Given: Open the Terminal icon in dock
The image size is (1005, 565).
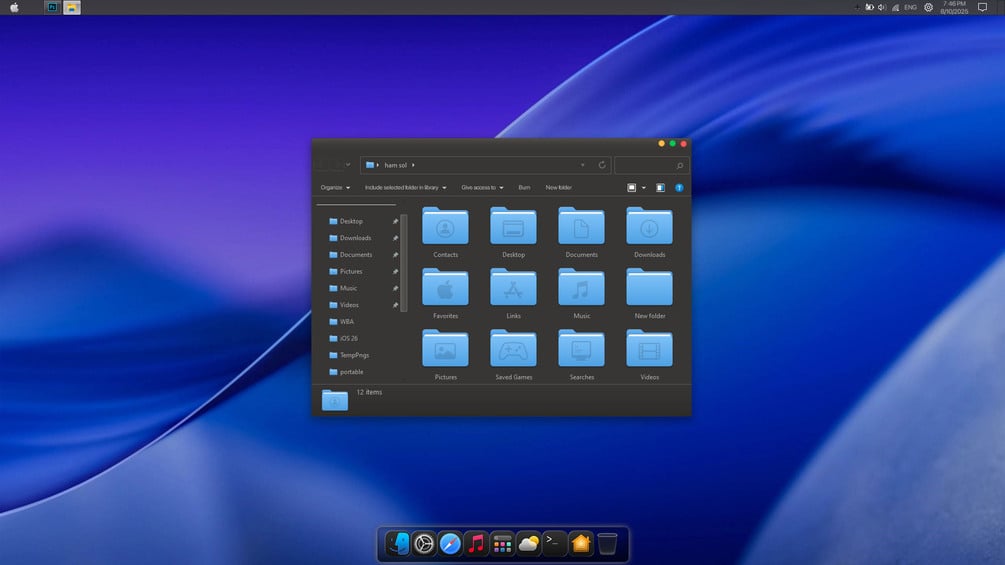Looking at the screenshot, I should point(554,544).
